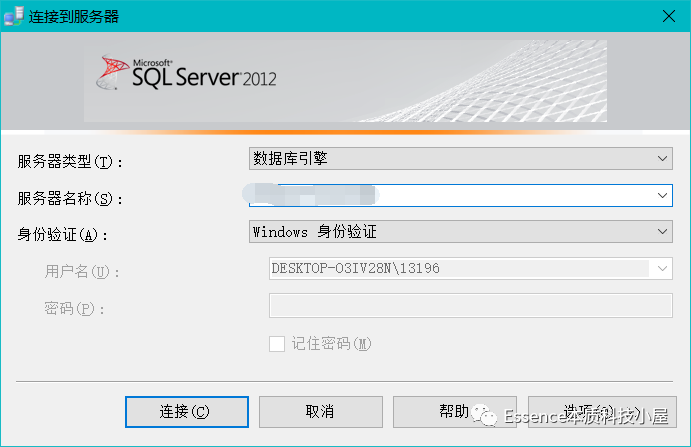Viewport: 691px width, 447px height.
Task: Expand the 用户名 dropdown arrow
Action: pyautogui.click(x=662, y=268)
